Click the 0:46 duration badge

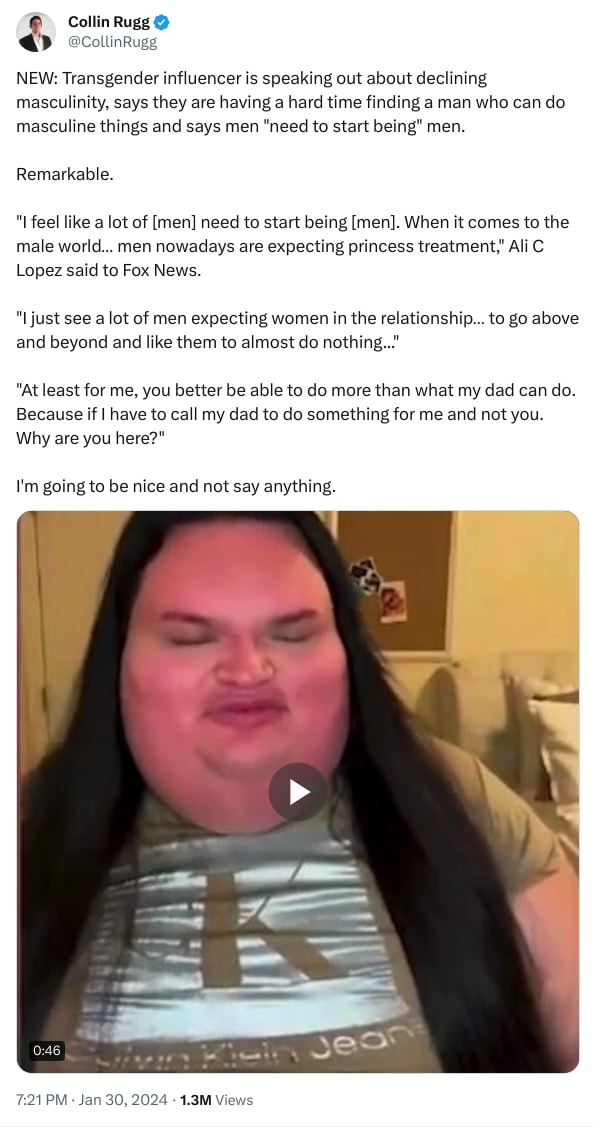click(47, 1050)
